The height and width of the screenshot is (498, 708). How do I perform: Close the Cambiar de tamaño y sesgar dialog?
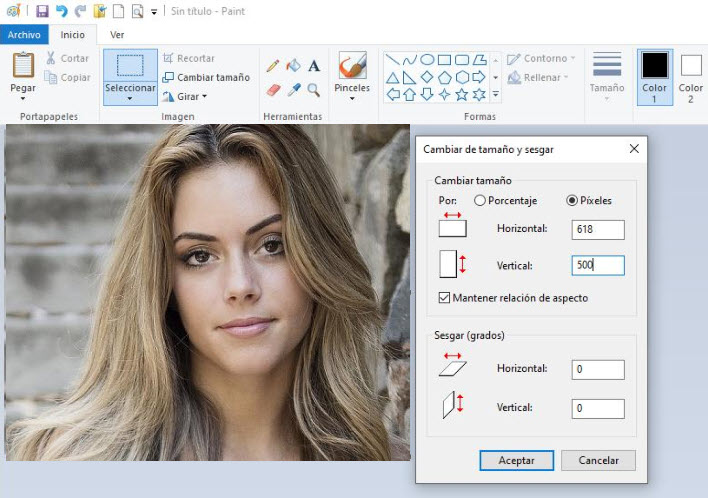[x=634, y=149]
